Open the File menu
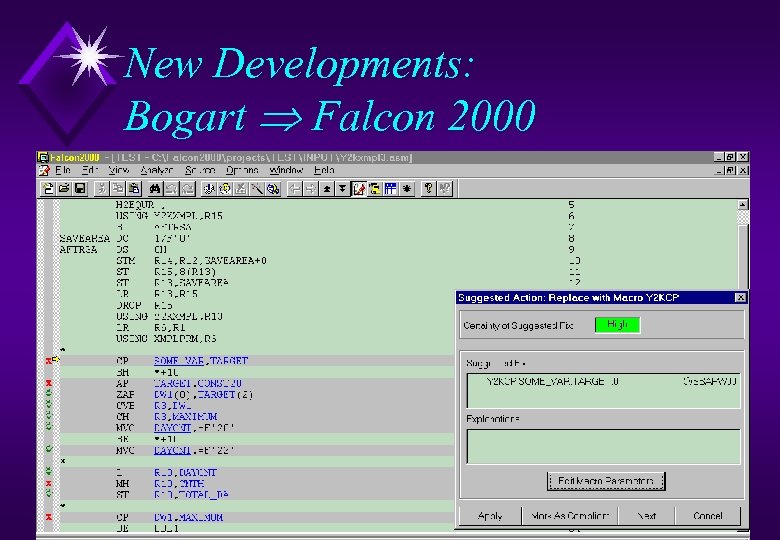The image size is (780, 540). 63,170
